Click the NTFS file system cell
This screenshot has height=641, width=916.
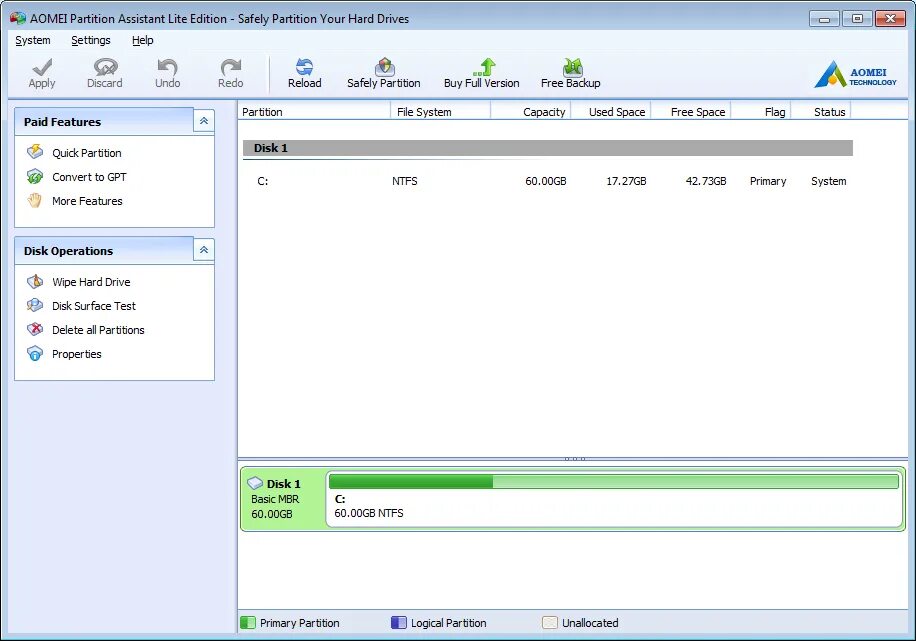(x=405, y=181)
